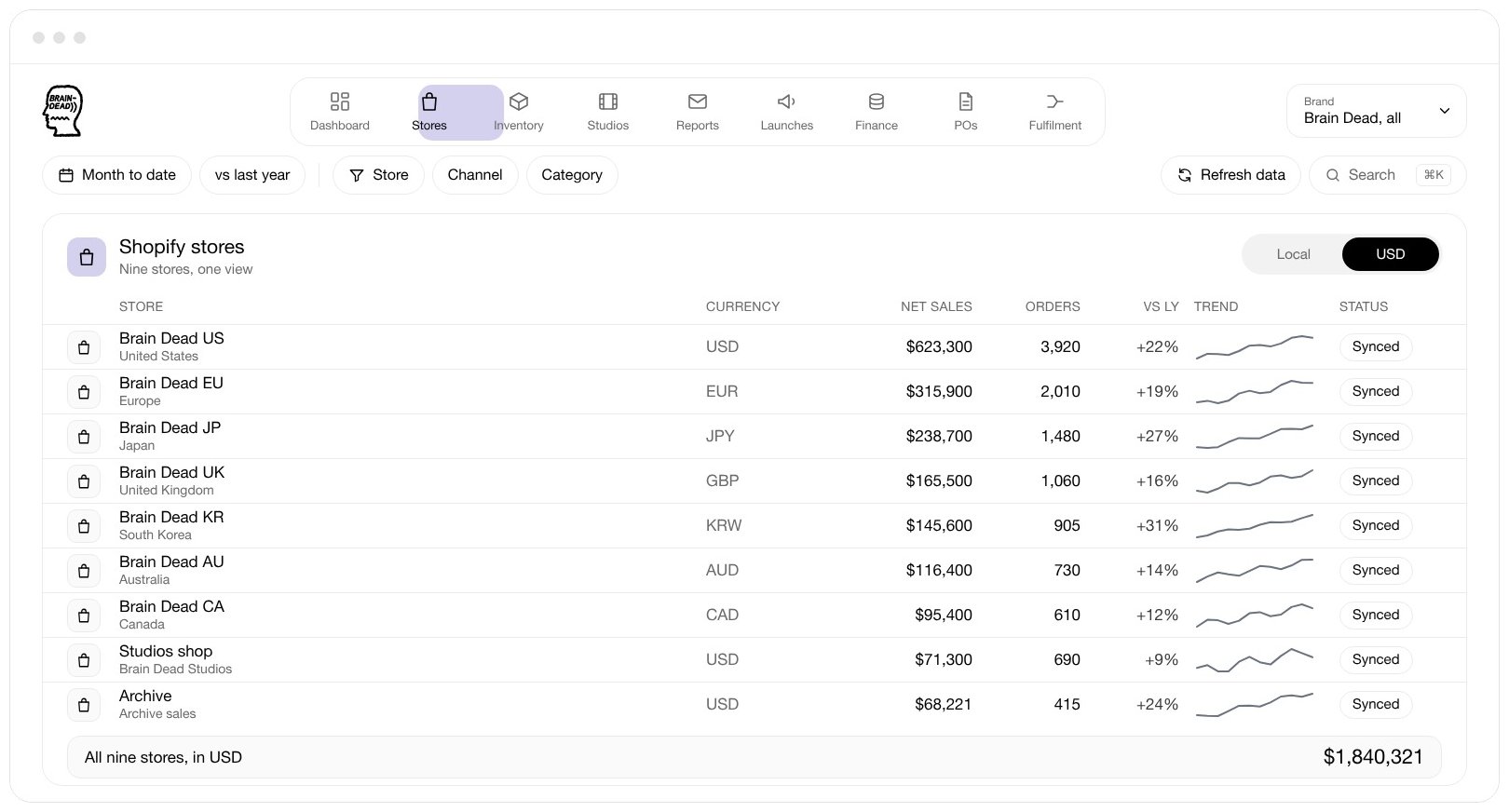View the trend sparkline for Brain Dead AU
The width and height of the screenshot is (1509, 812).
coord(1255,570)
